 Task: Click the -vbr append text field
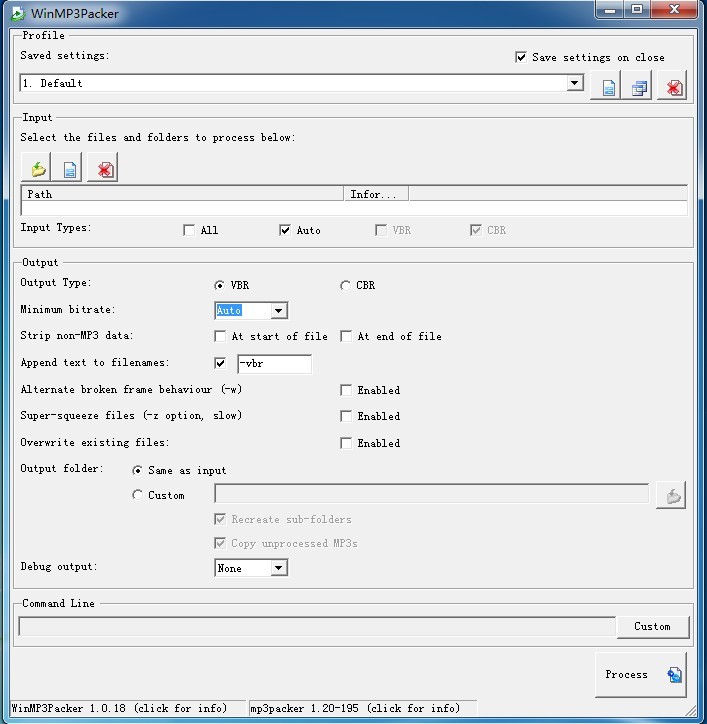(273, 364)
